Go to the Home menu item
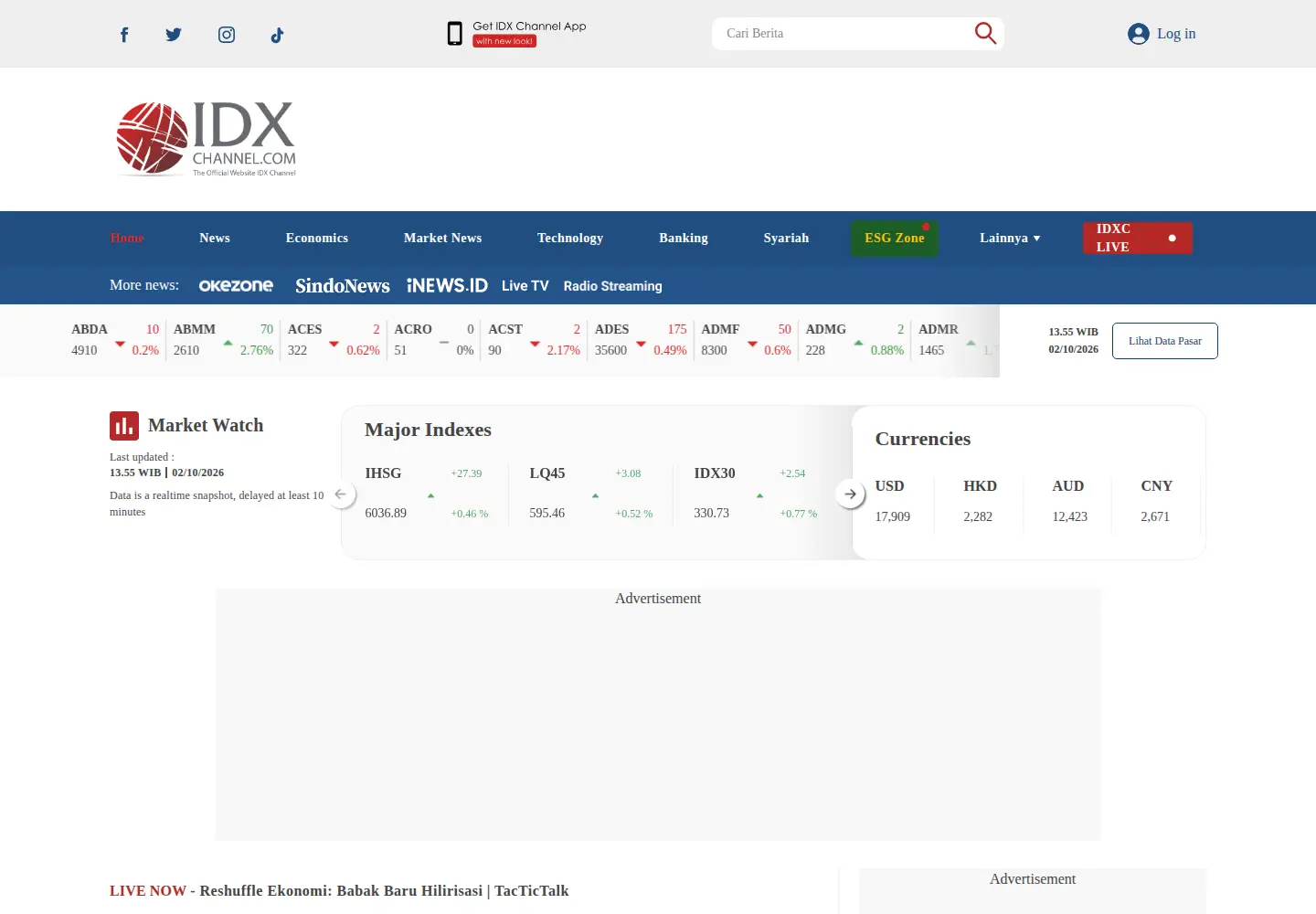The image size is (1316, 914). 127,238
